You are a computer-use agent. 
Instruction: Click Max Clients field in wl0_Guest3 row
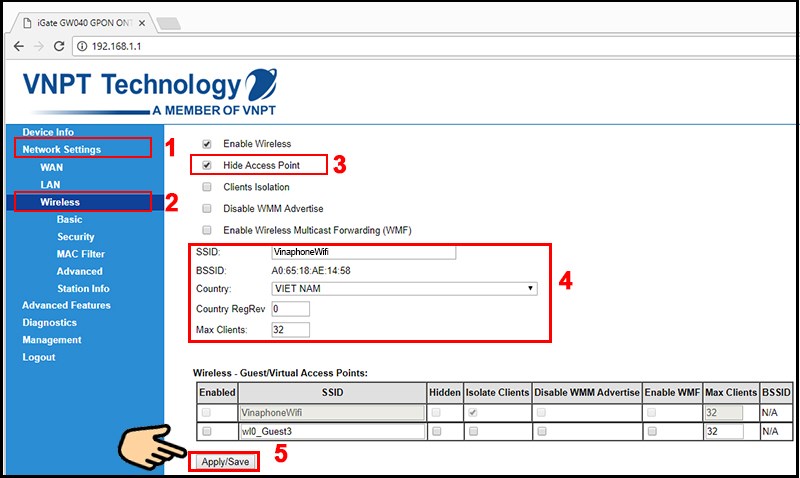(724, 432)
